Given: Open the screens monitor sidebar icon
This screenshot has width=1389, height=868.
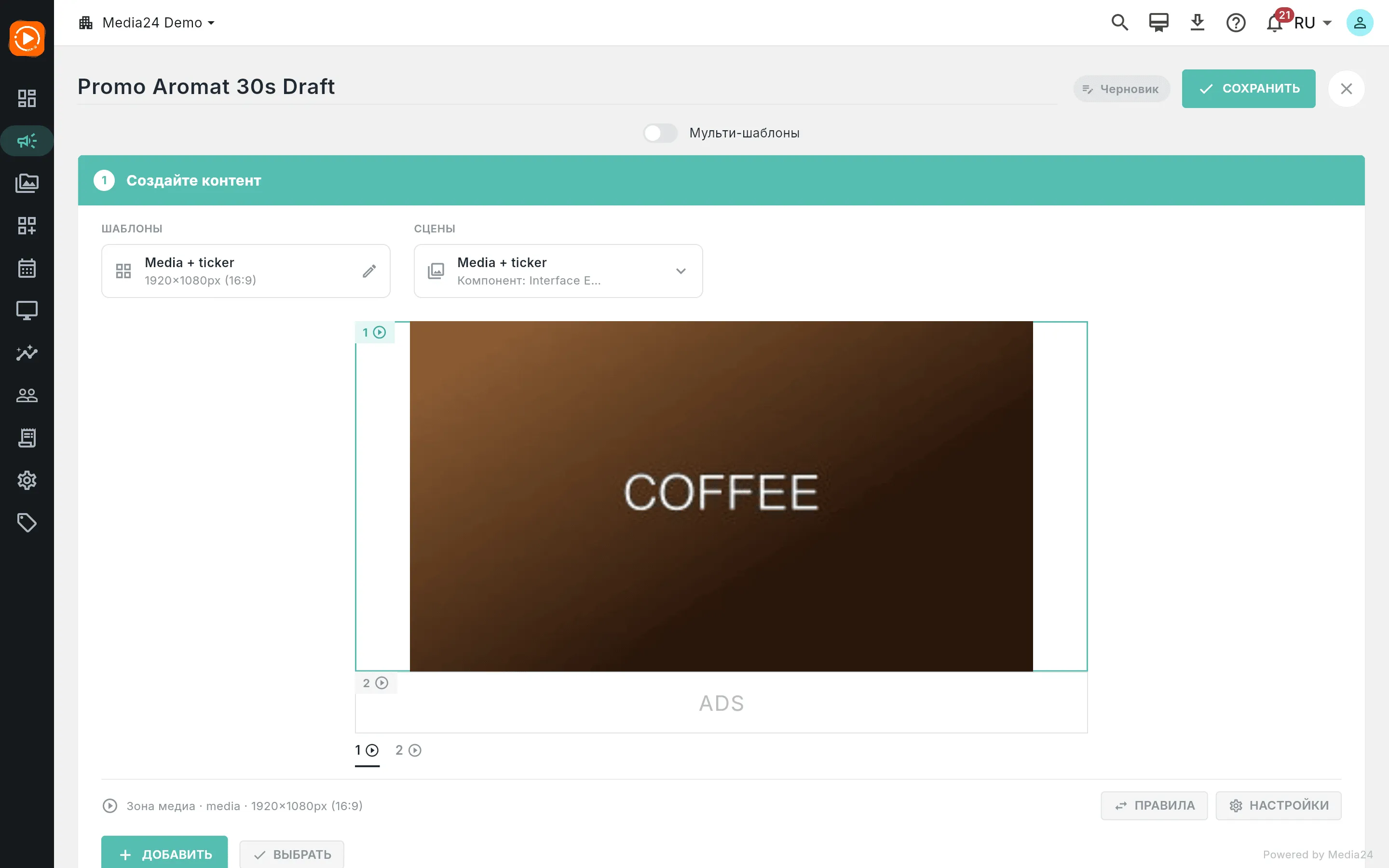Looking at the screenshot, I should 27,311.
